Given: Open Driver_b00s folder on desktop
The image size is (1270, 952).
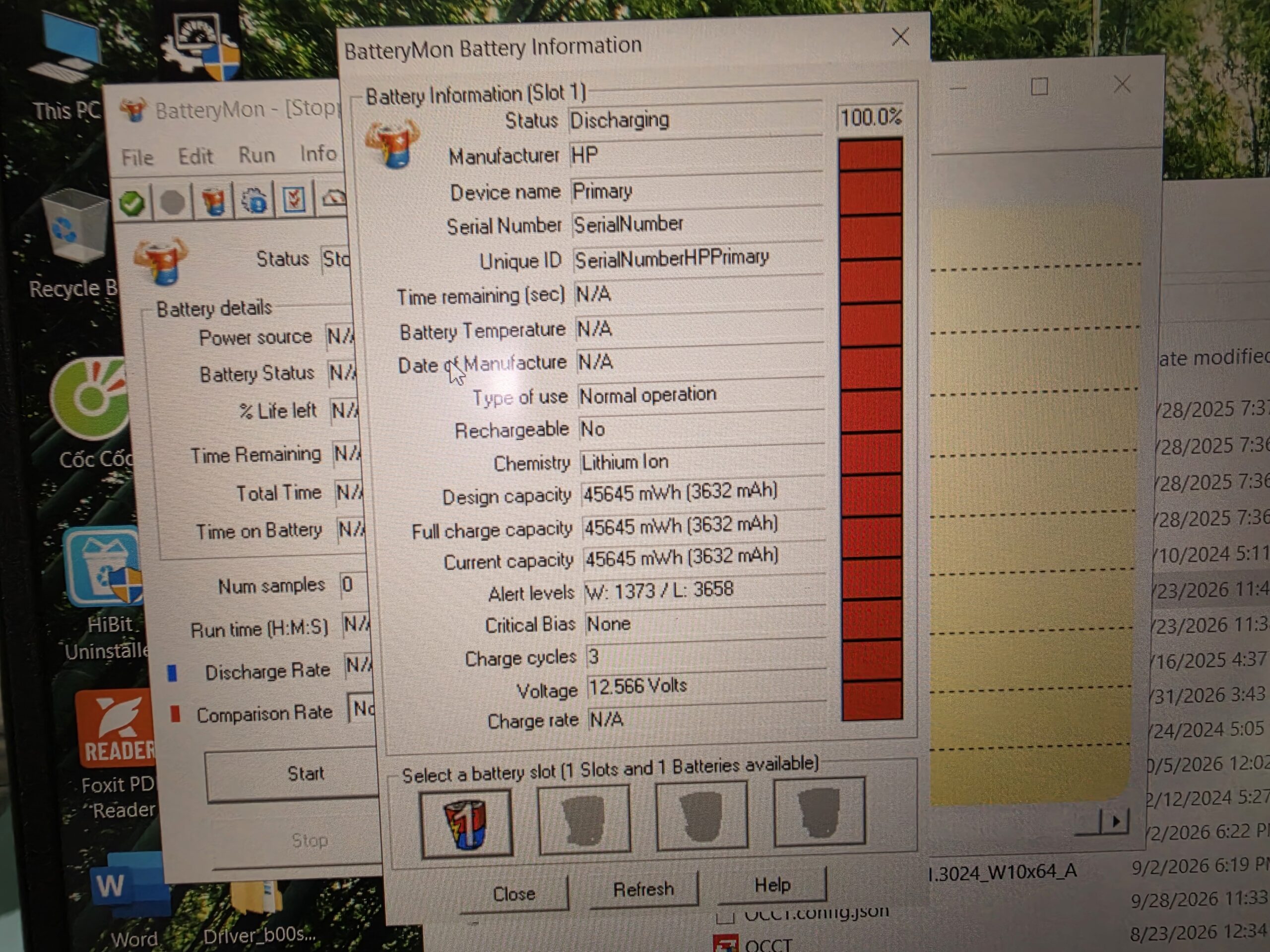Looking at the screenshot, I should tap(258, 913).
